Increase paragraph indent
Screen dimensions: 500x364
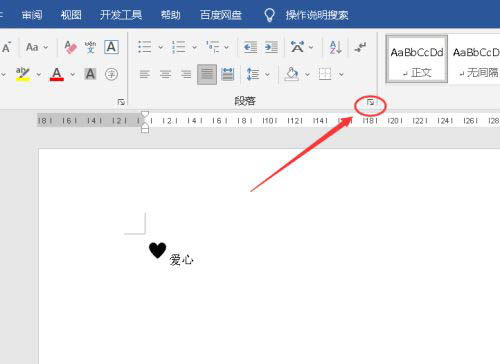pyautogui.click(x=271, y=47)
